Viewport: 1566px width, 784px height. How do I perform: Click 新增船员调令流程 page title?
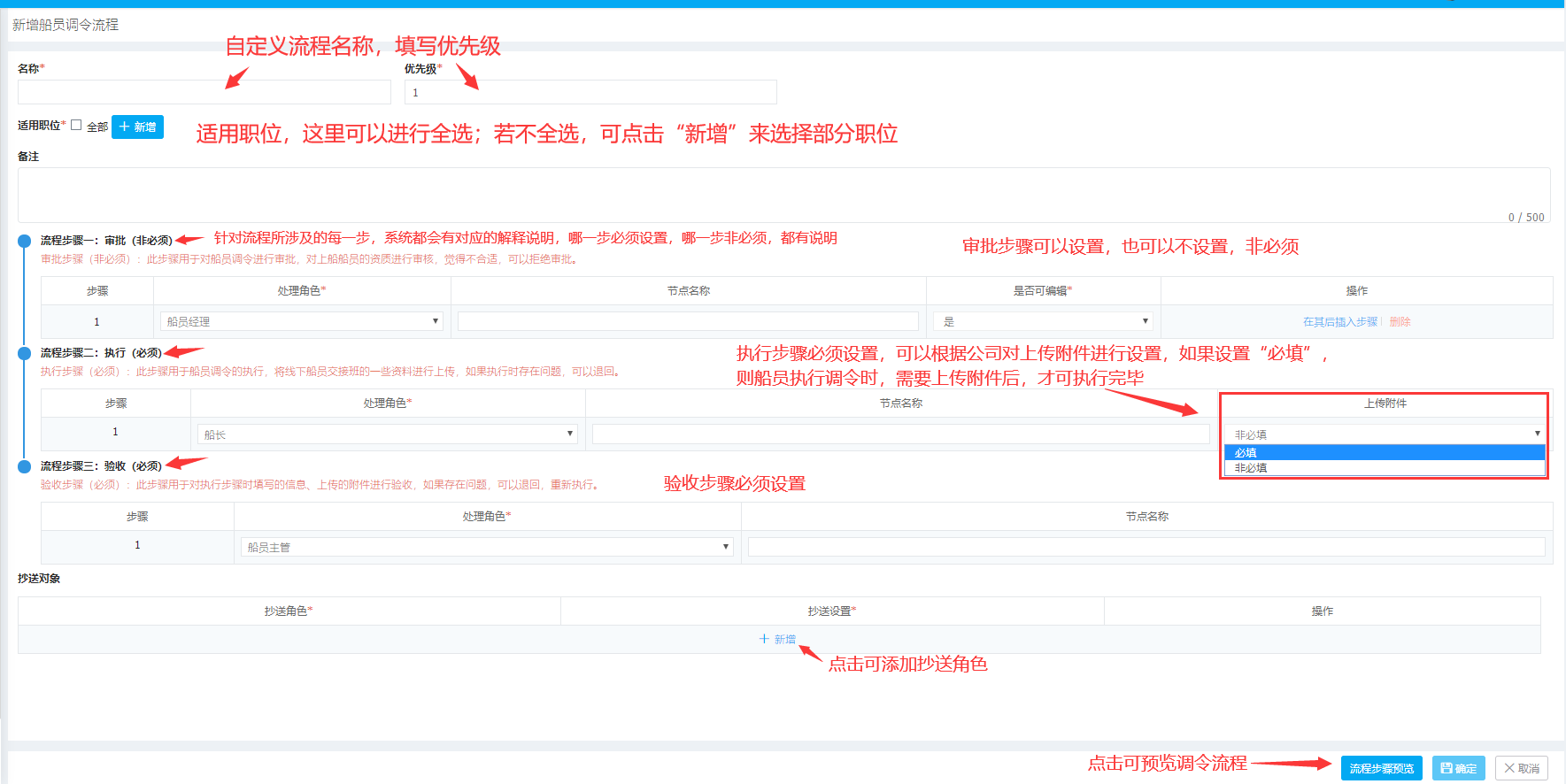[66, 25]
